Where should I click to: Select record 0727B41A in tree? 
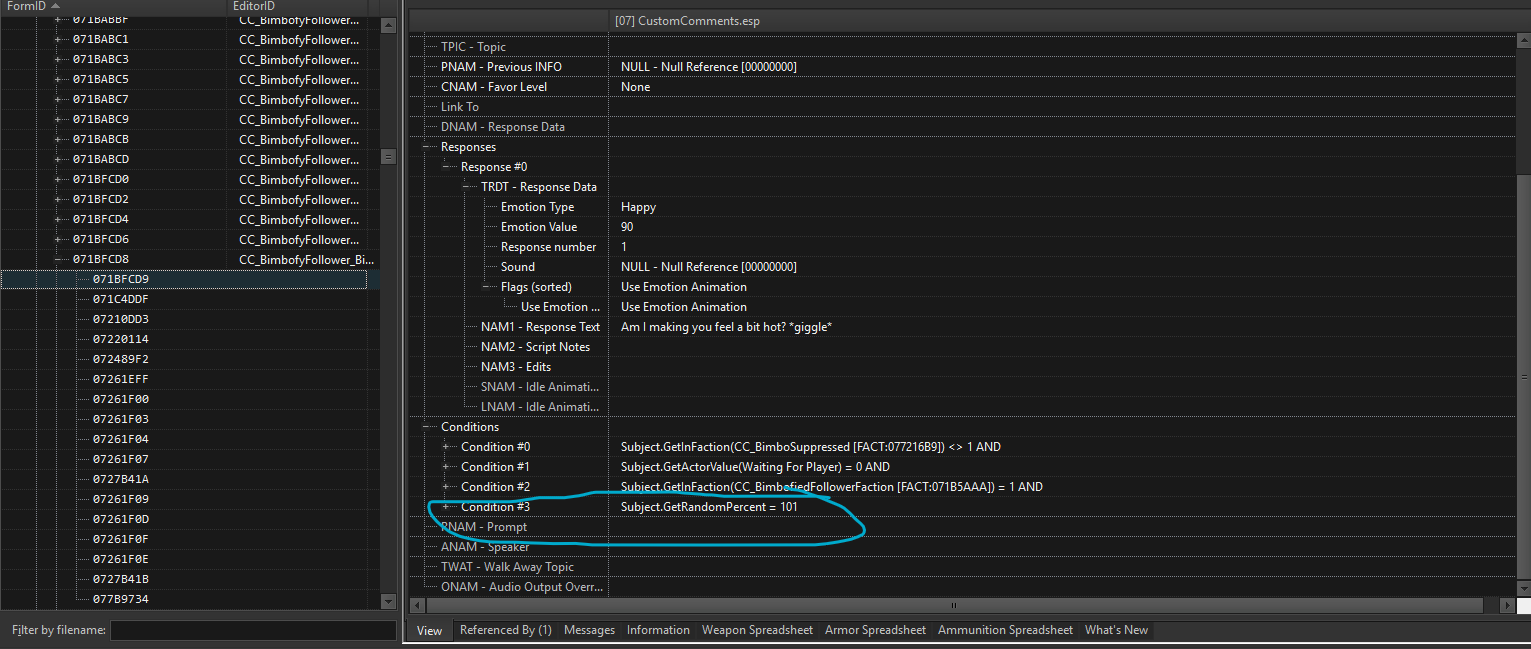click(x=121, y=479)
